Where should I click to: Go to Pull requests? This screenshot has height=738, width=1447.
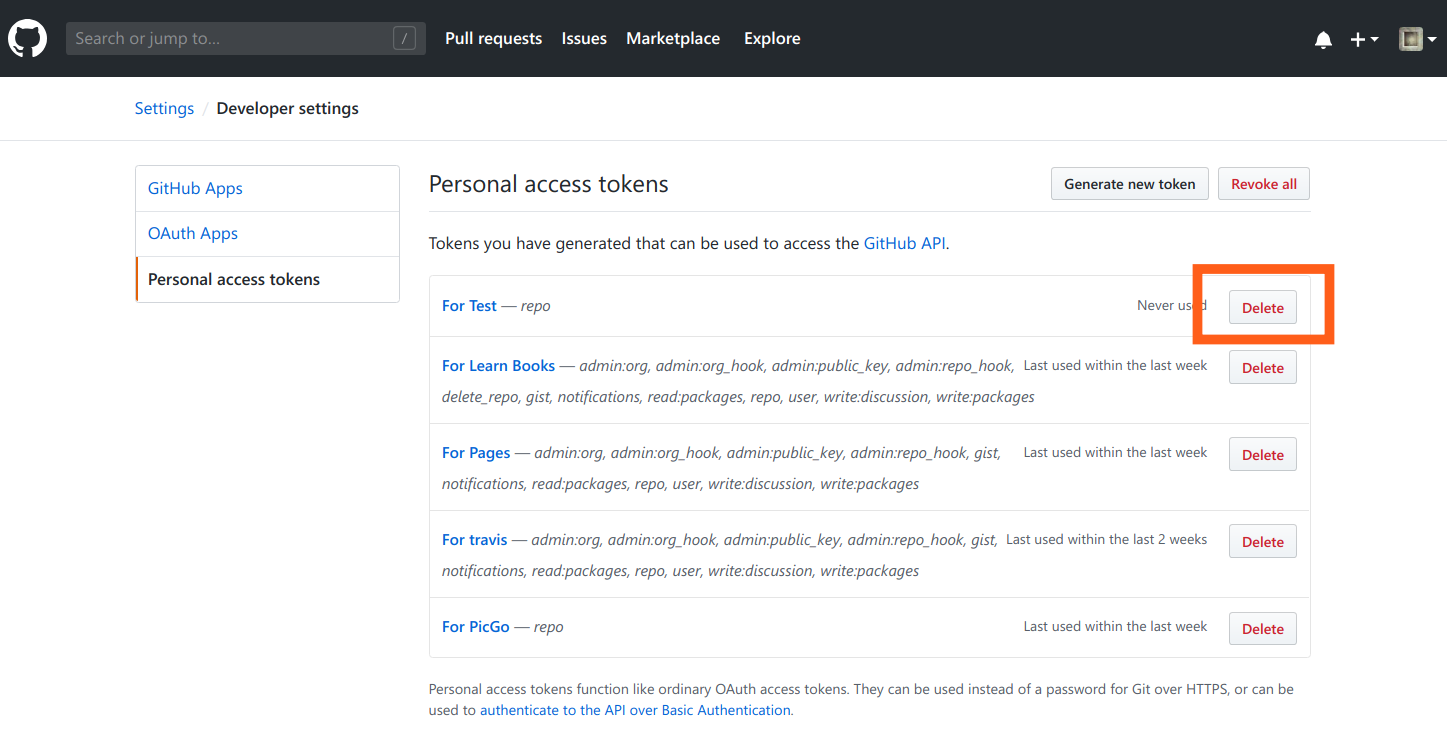point(493,39)
